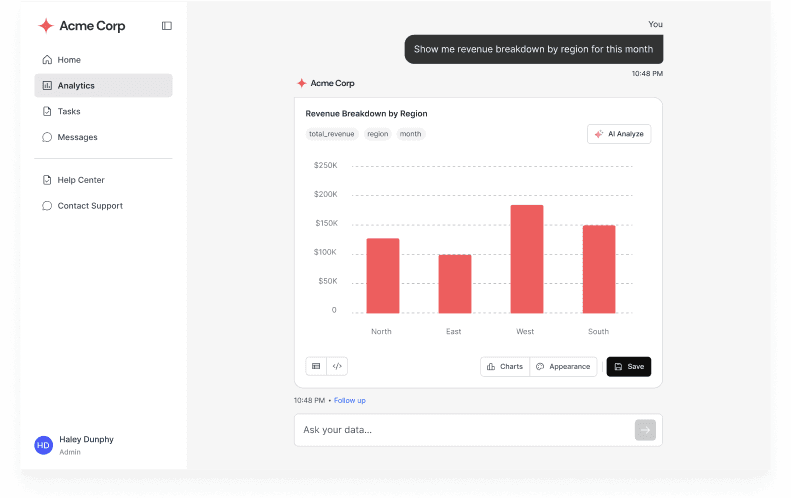Click the South revenue bar

[x=599, y=269]
